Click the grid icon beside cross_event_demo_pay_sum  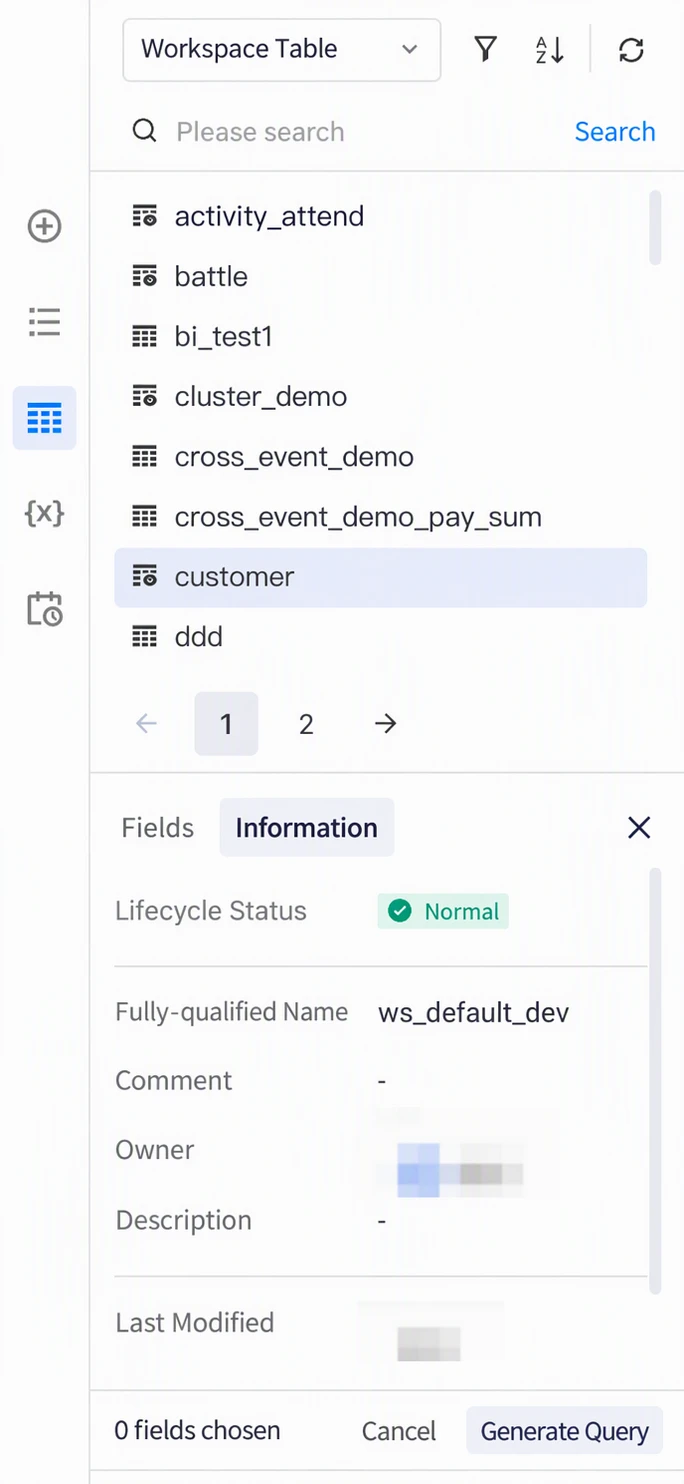coord(145,517)
